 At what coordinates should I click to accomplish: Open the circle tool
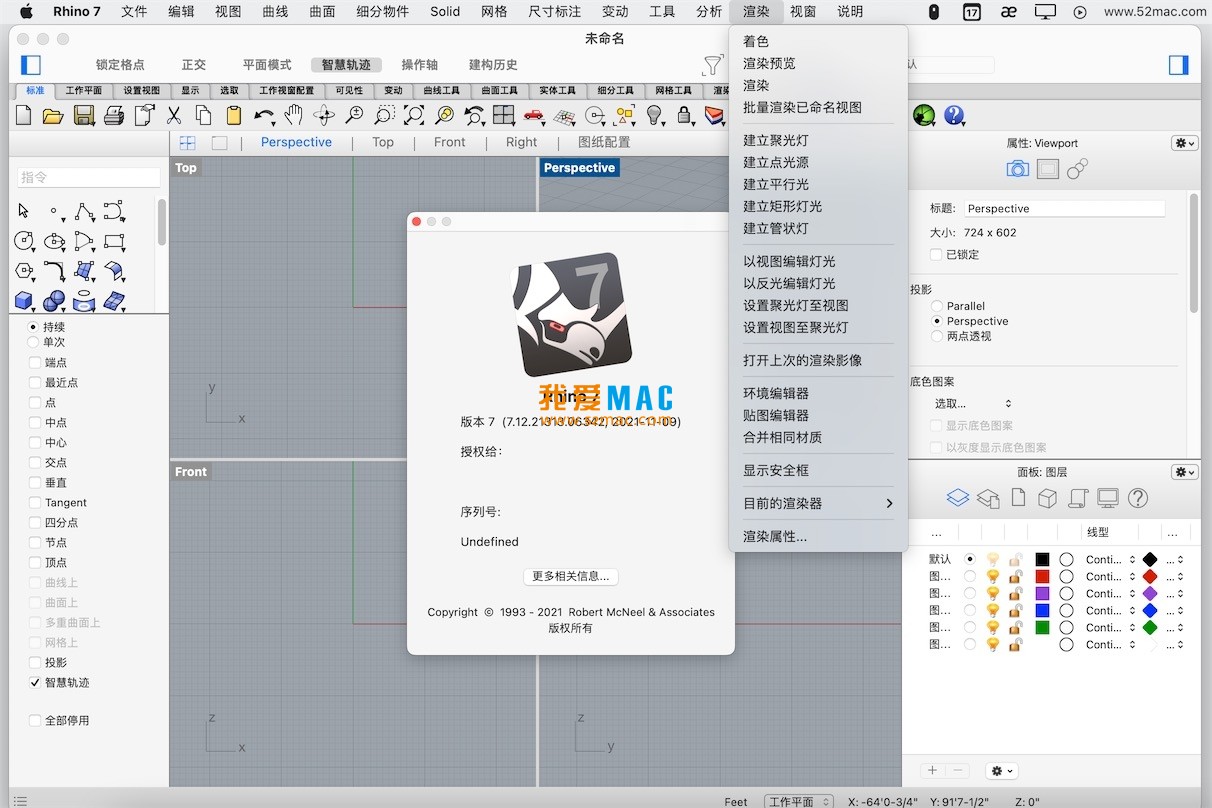tap(24, 241)
